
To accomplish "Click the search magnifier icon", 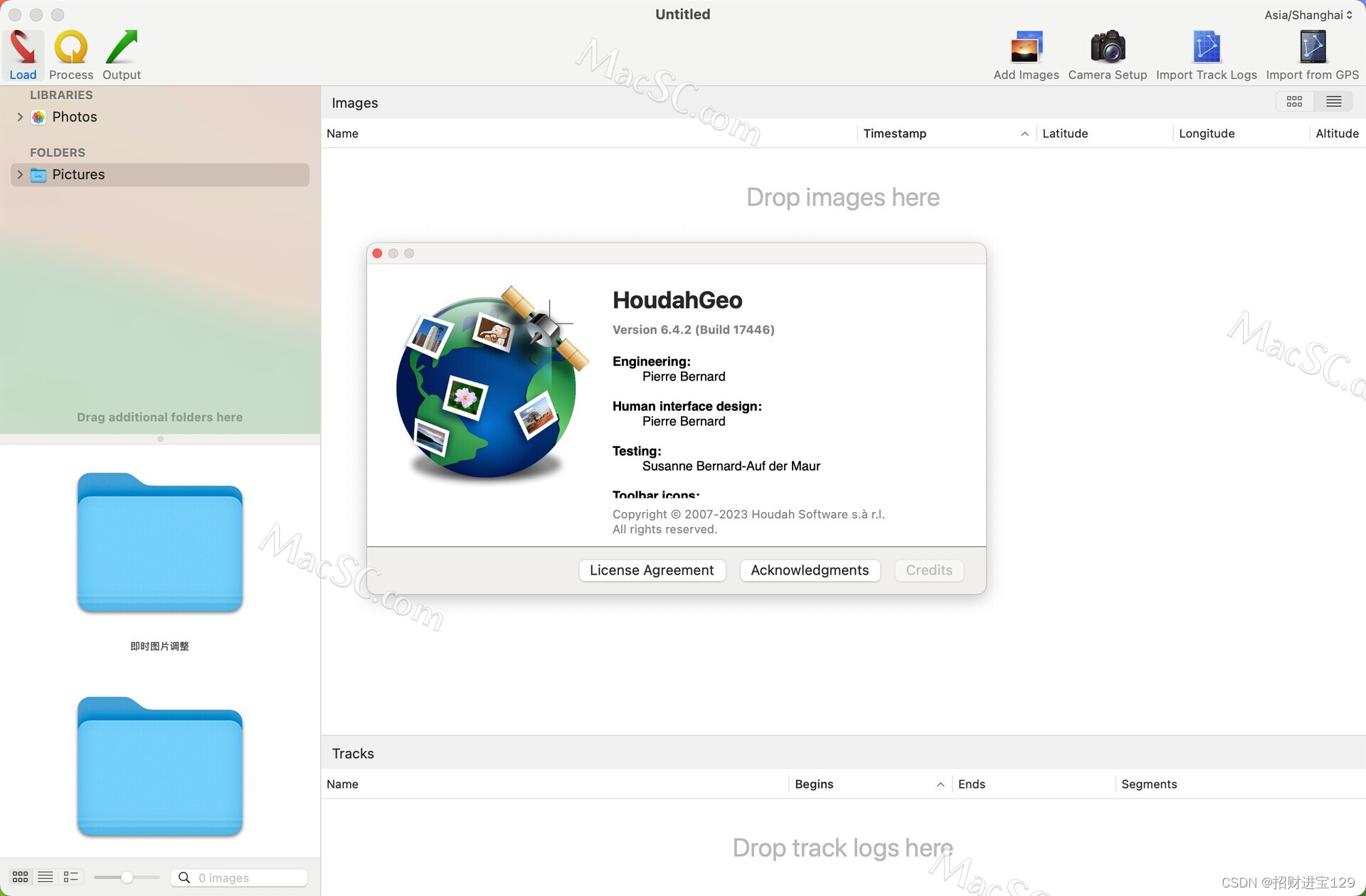I will tap(184, 878).
